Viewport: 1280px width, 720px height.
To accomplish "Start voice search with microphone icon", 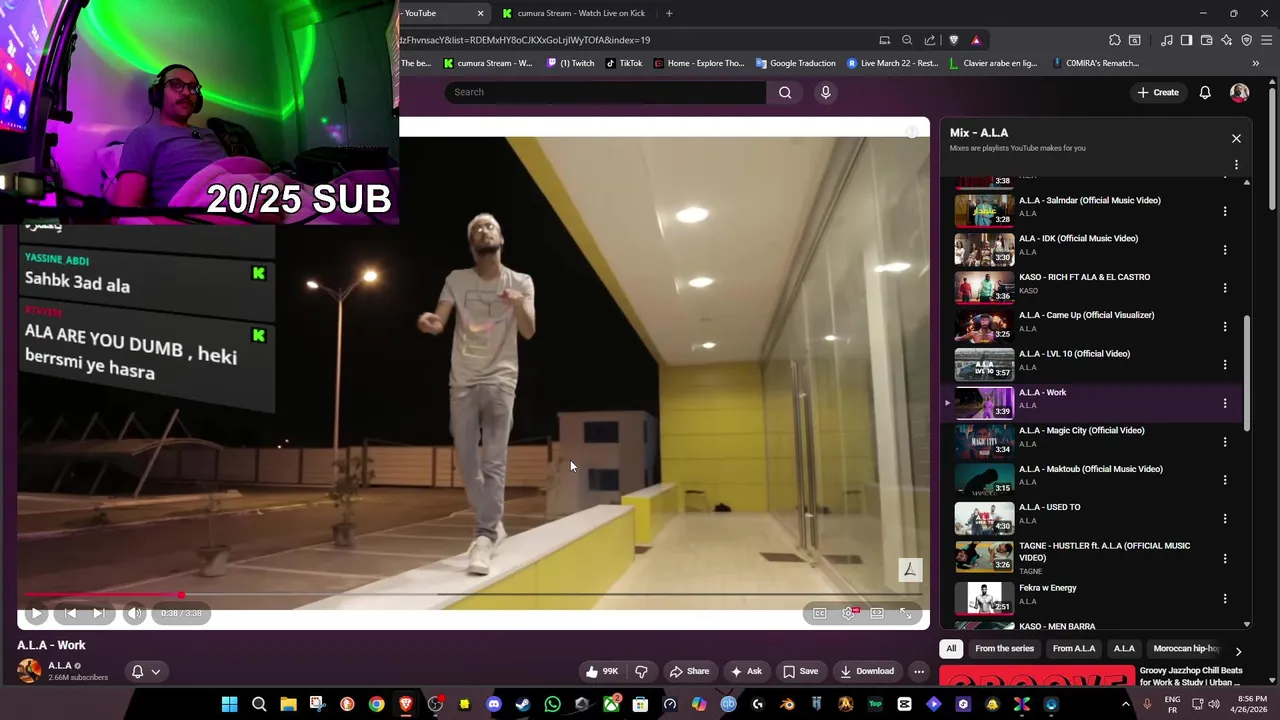I will click(x=825, y=92).
